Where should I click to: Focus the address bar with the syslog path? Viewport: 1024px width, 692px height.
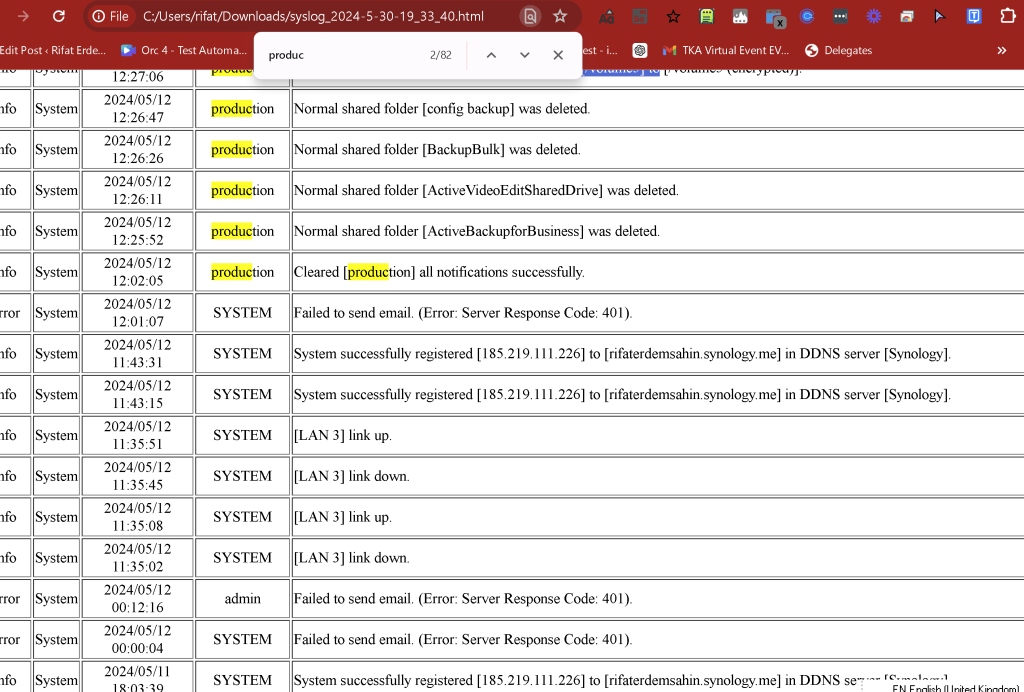313,16
